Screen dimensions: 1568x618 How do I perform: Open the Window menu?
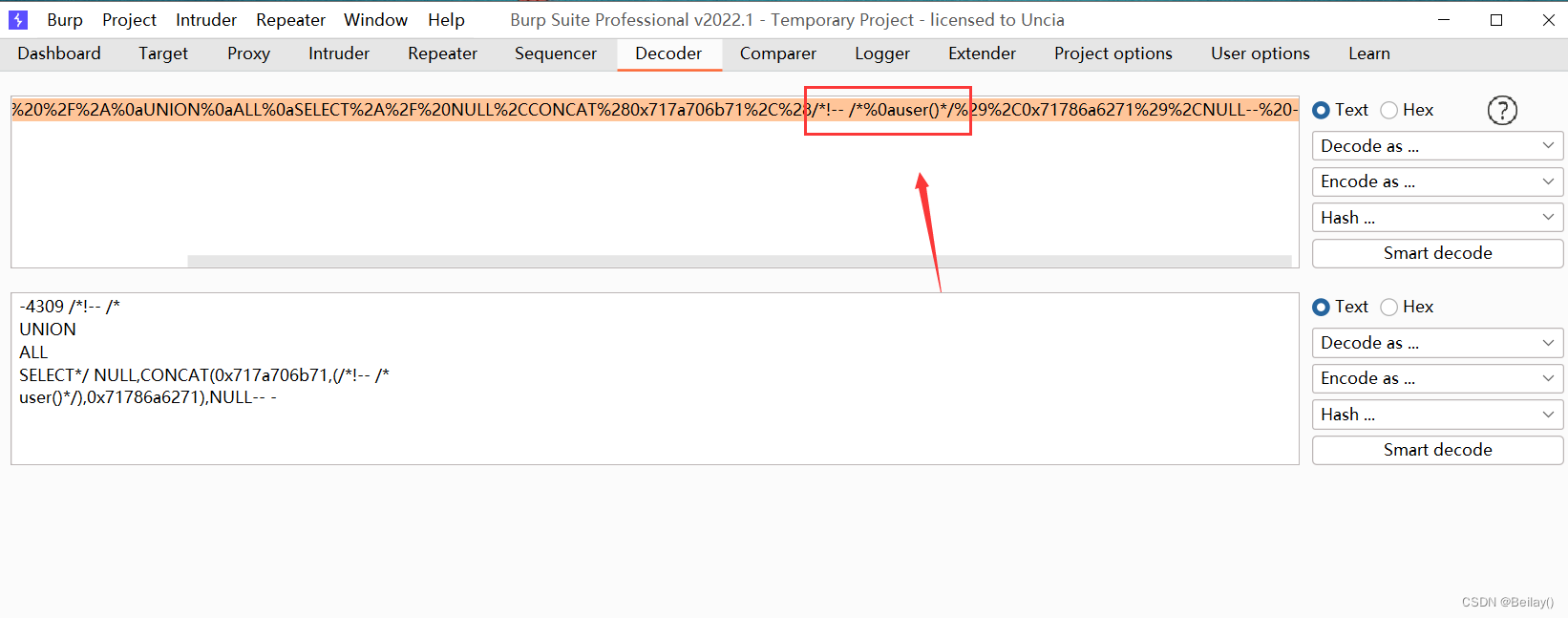pyautogui.click(x=375, y=19)
